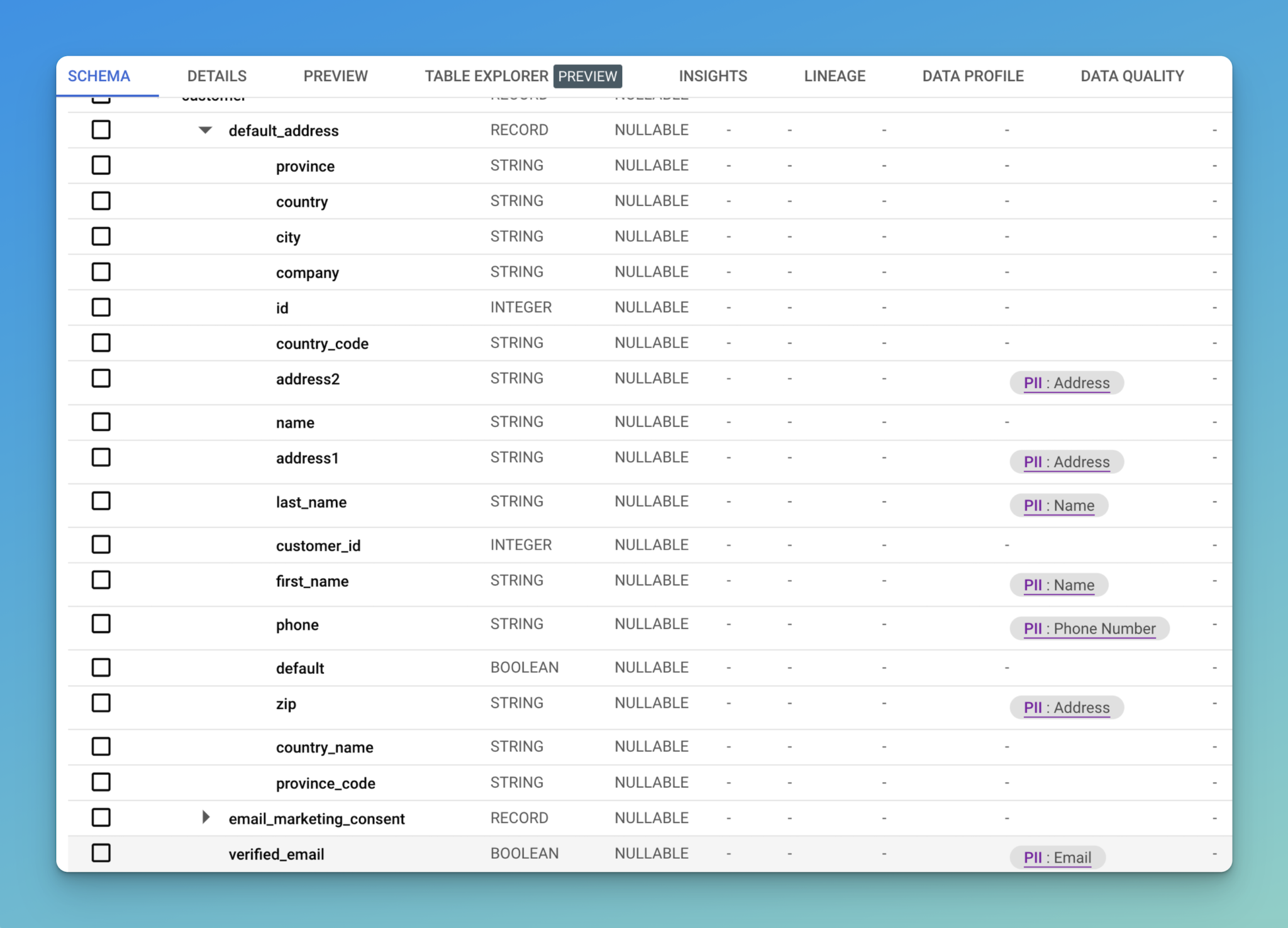Click the PII Phone Number tag

coord(1090,628)
